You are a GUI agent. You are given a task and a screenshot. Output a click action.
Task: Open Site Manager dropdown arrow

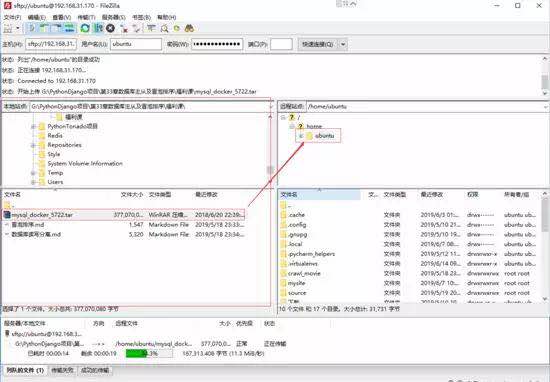pyautogui.click(x=18, y=28)
